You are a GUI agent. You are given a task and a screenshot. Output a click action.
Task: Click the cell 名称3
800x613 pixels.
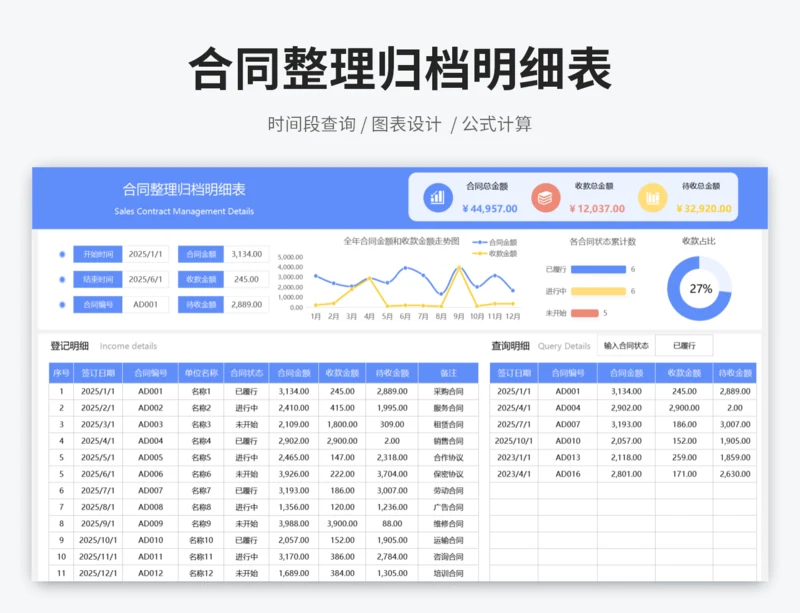click(x=201, y=424)
